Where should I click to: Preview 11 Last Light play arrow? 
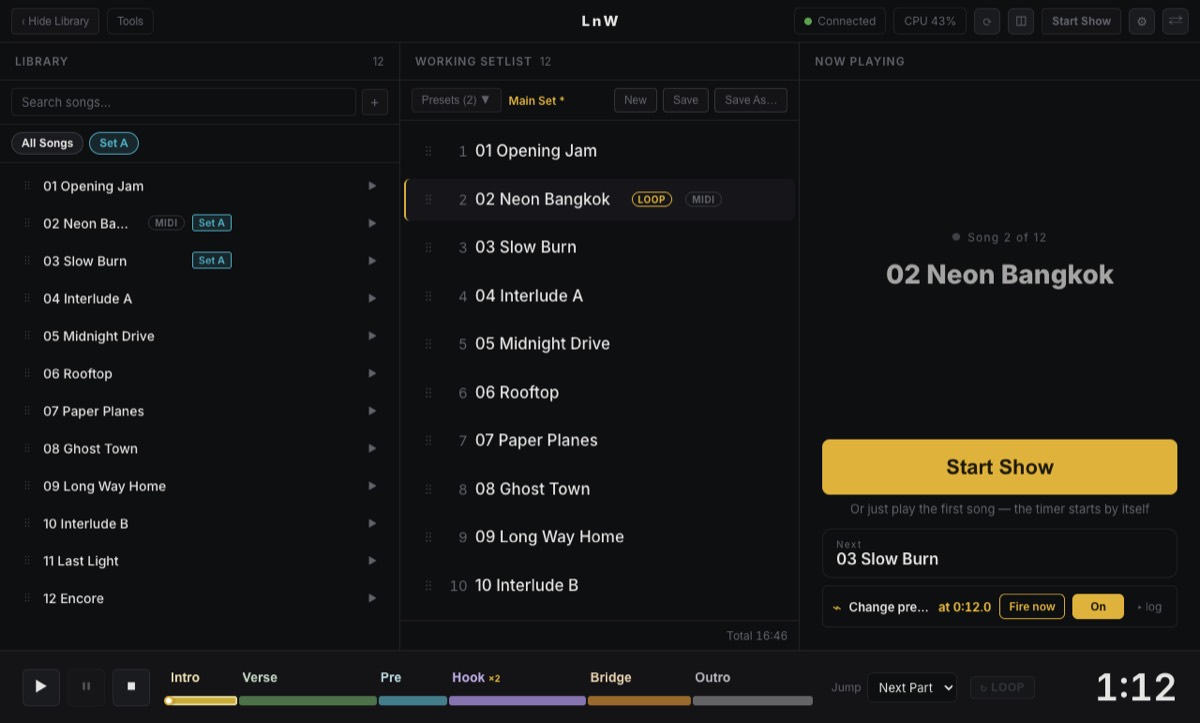pos(372,561)
